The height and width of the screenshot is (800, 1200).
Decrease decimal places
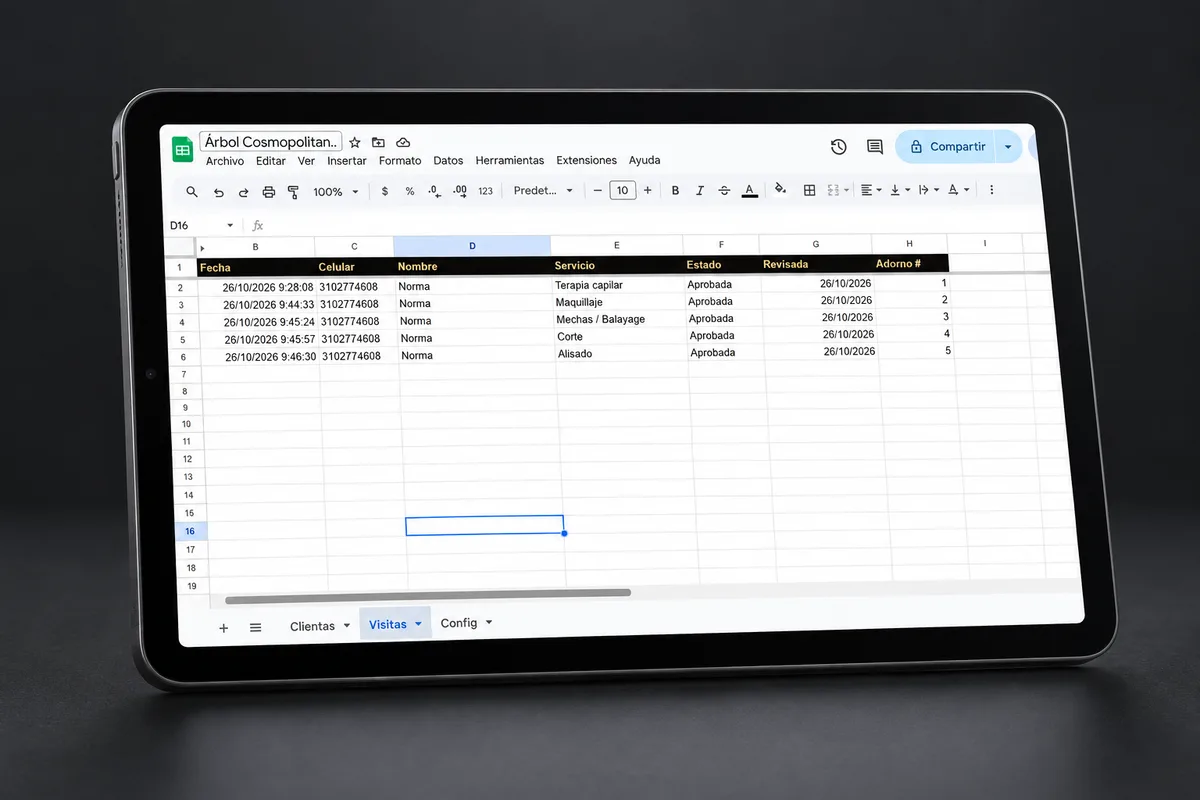[434, 190]
